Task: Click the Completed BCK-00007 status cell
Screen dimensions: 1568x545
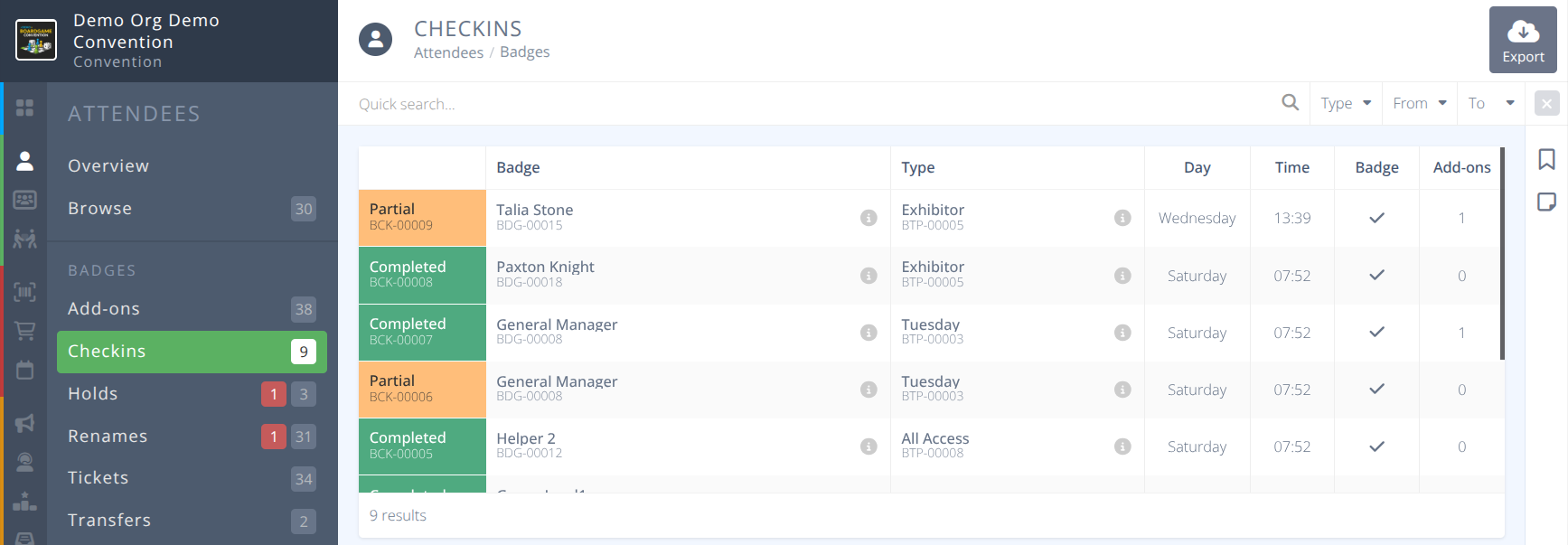Action: point(422,333)
